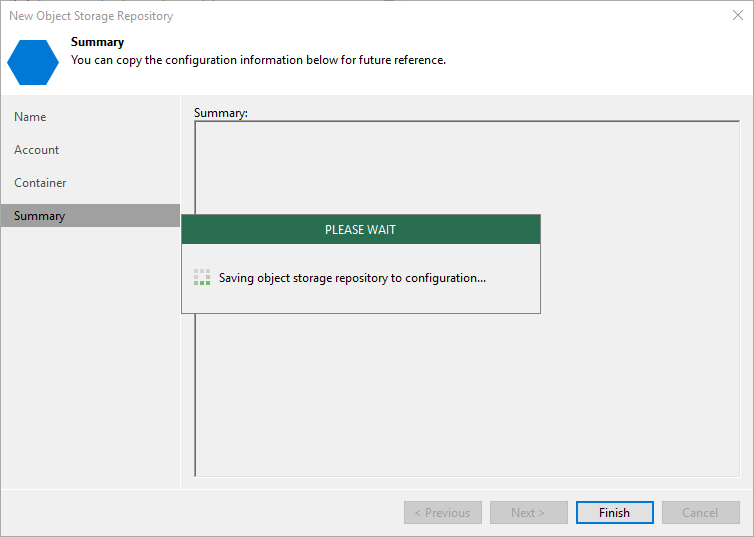The image size is (754, 537).
Task: Click the bold Summary heading at top
Action: click(97, 42)
